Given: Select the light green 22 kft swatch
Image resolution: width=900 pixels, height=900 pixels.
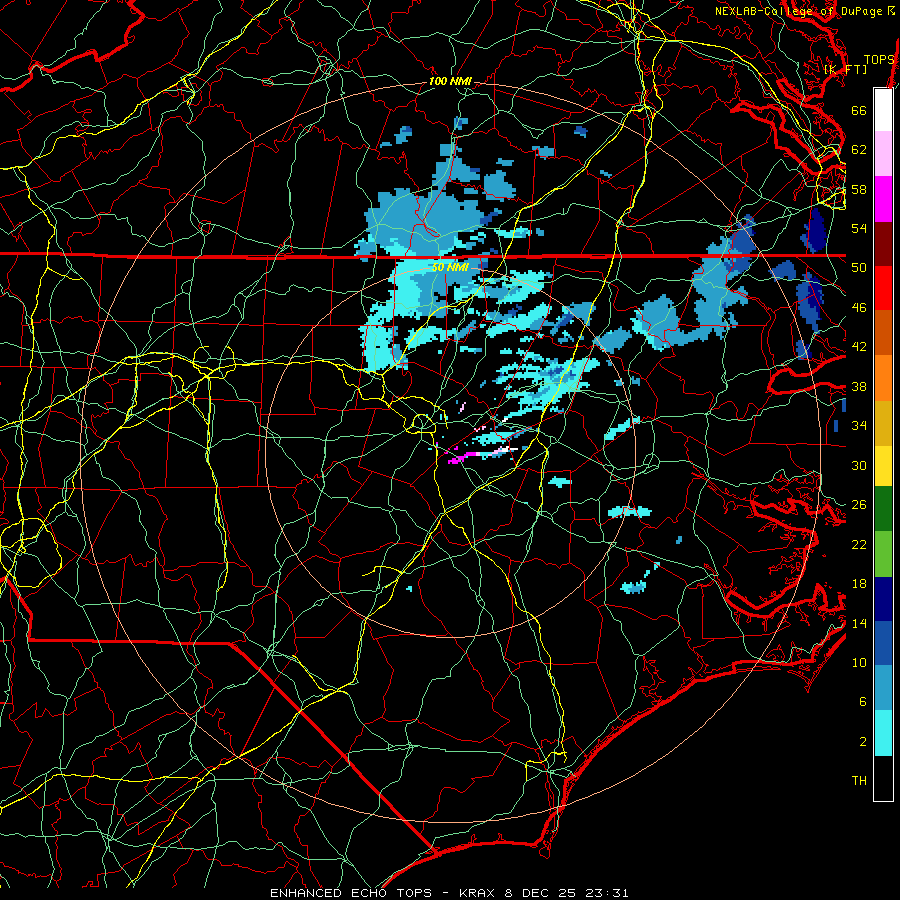Looking at the screenshot, I should 883,554.
